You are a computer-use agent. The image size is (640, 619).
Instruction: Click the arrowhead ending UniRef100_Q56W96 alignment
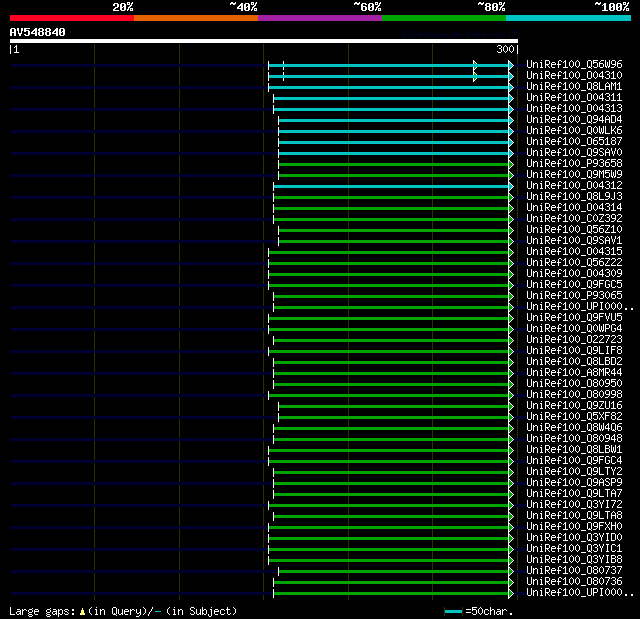[x=511, y=65]
